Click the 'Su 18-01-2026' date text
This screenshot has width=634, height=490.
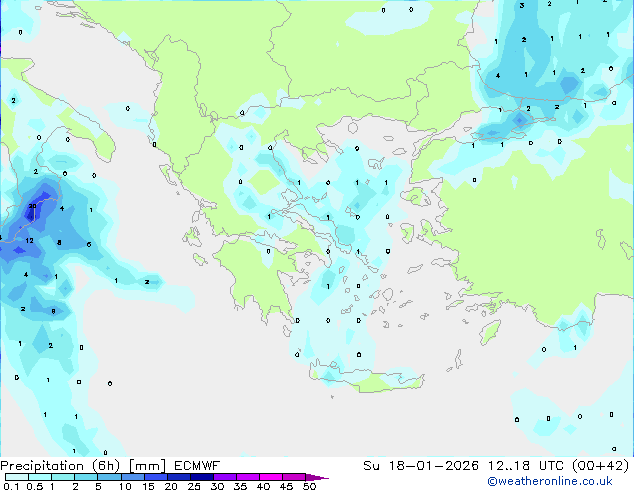tap(421, 466)
